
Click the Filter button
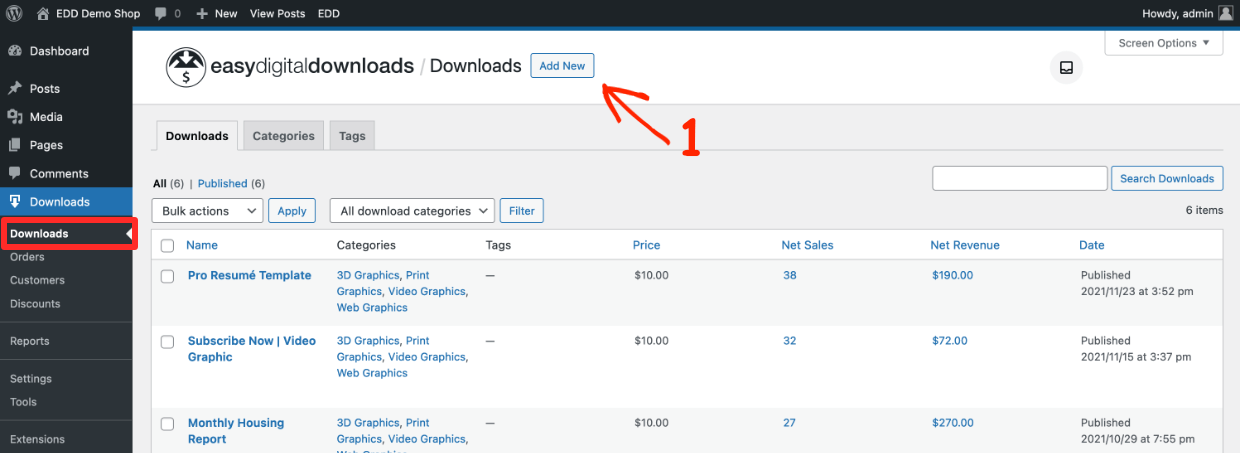click(522, 211)
